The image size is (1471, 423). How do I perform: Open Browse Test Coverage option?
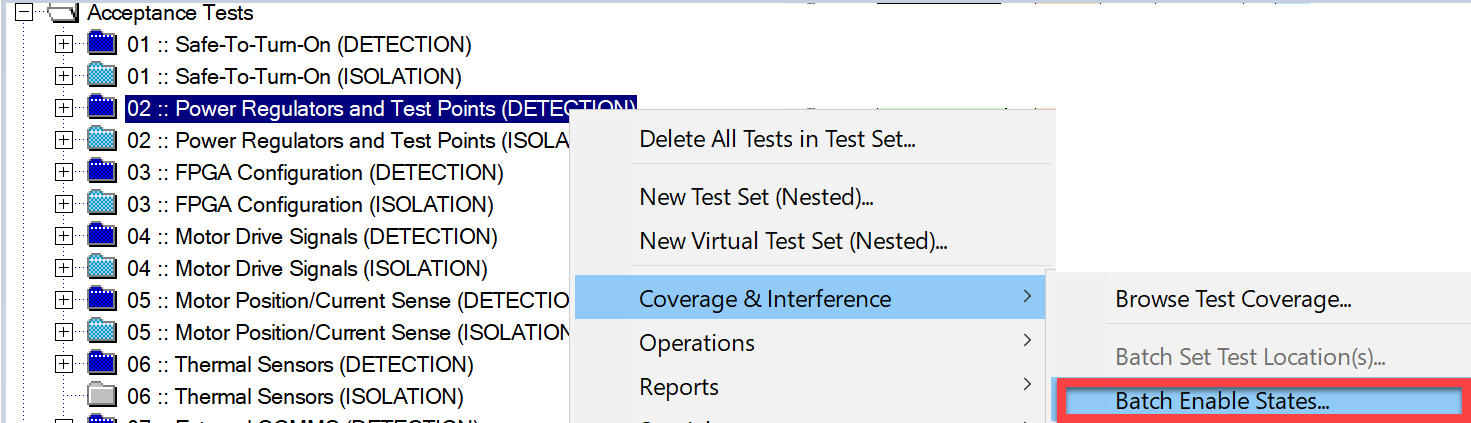click(x=1233, y=299)
